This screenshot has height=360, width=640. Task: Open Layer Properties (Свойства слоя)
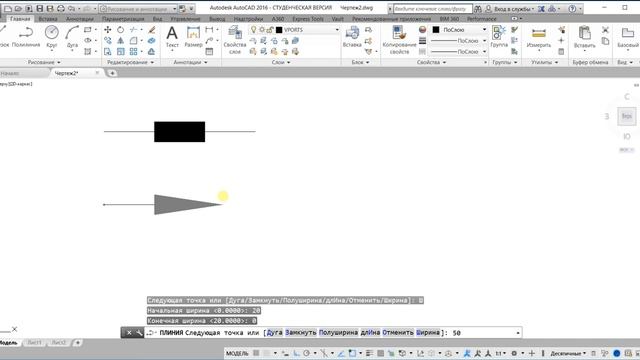[x=235, y=40]
